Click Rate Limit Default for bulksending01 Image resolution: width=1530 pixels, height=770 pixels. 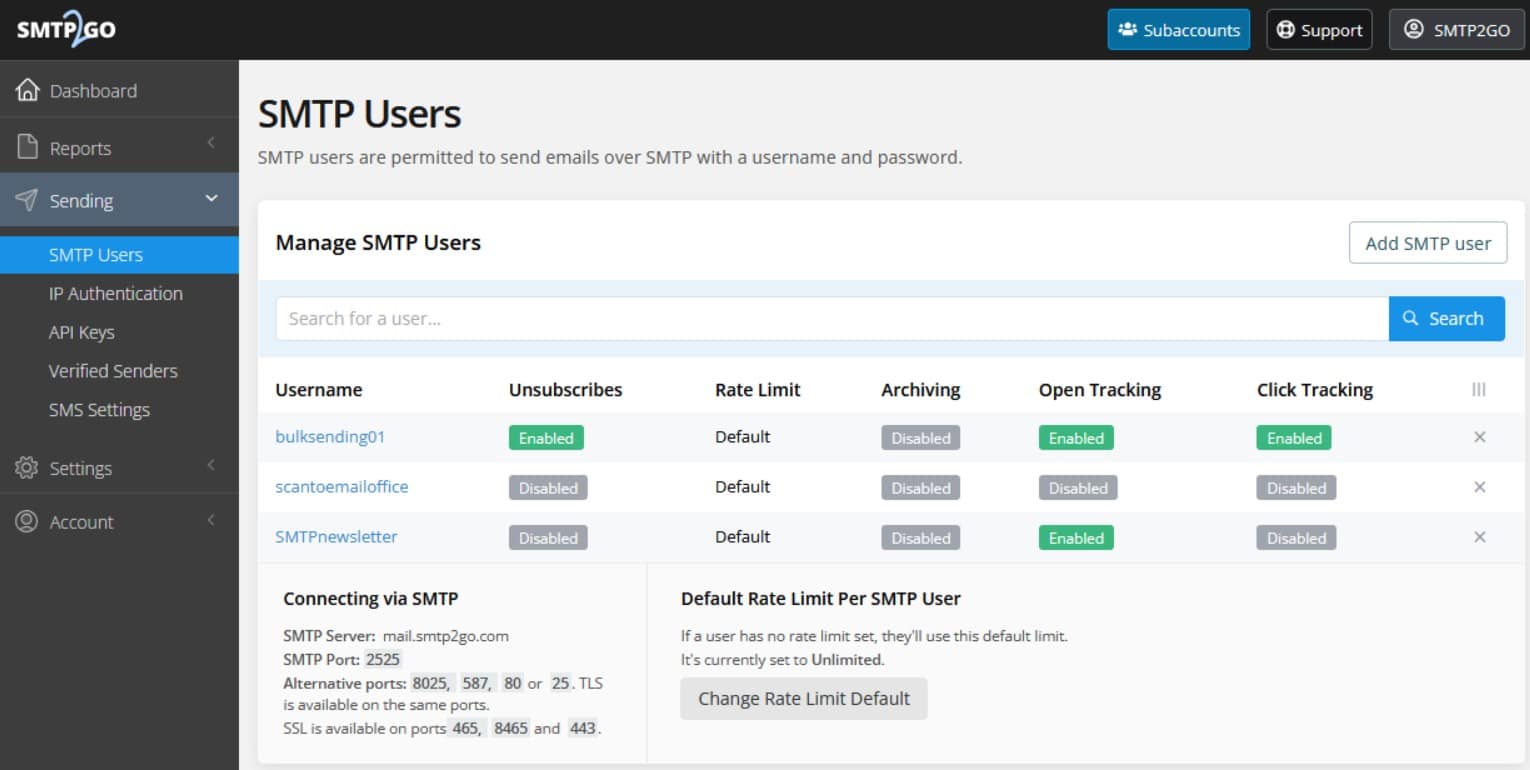[743, 437]
